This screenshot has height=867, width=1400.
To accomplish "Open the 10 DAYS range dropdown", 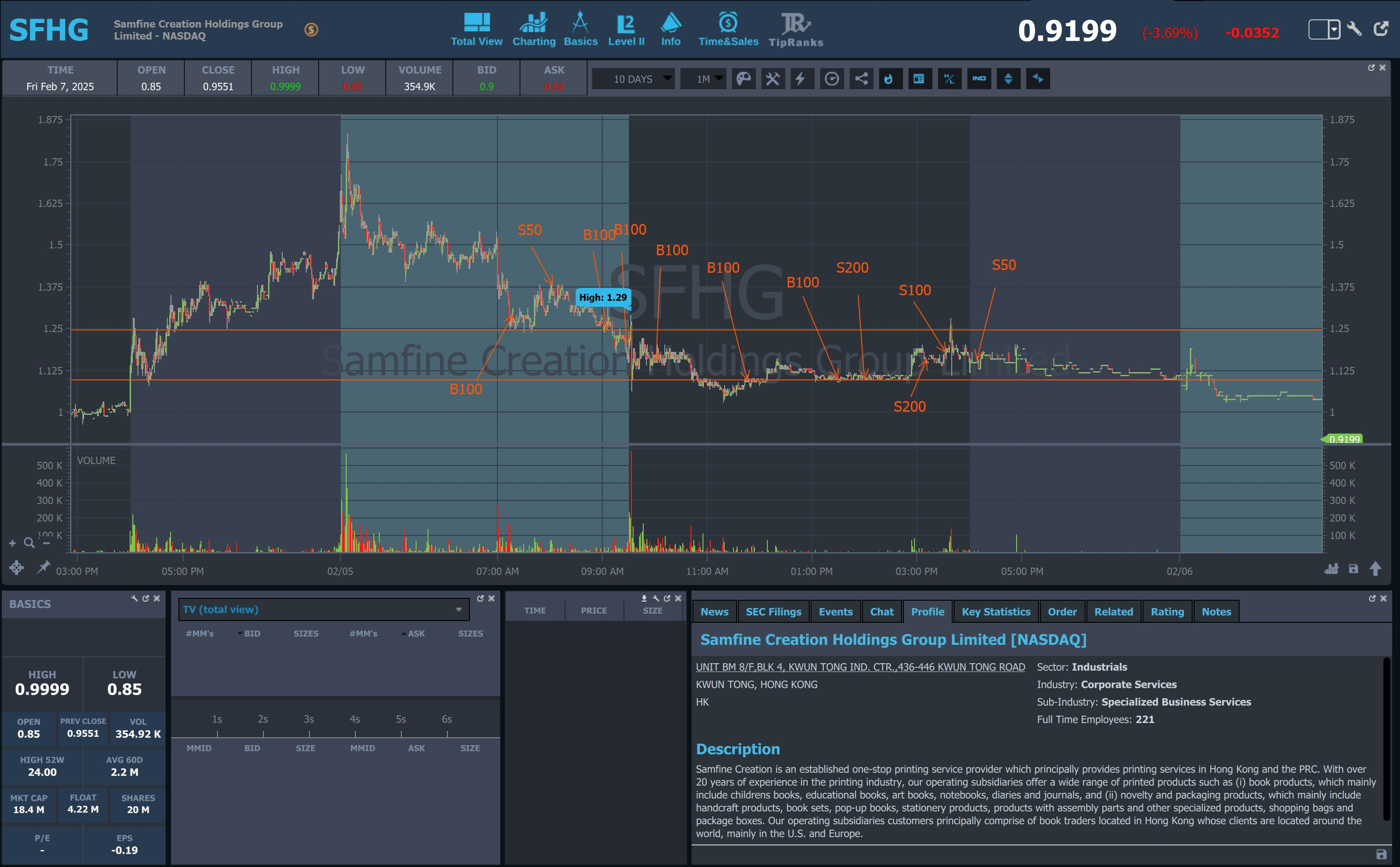I will click(633, 79).
